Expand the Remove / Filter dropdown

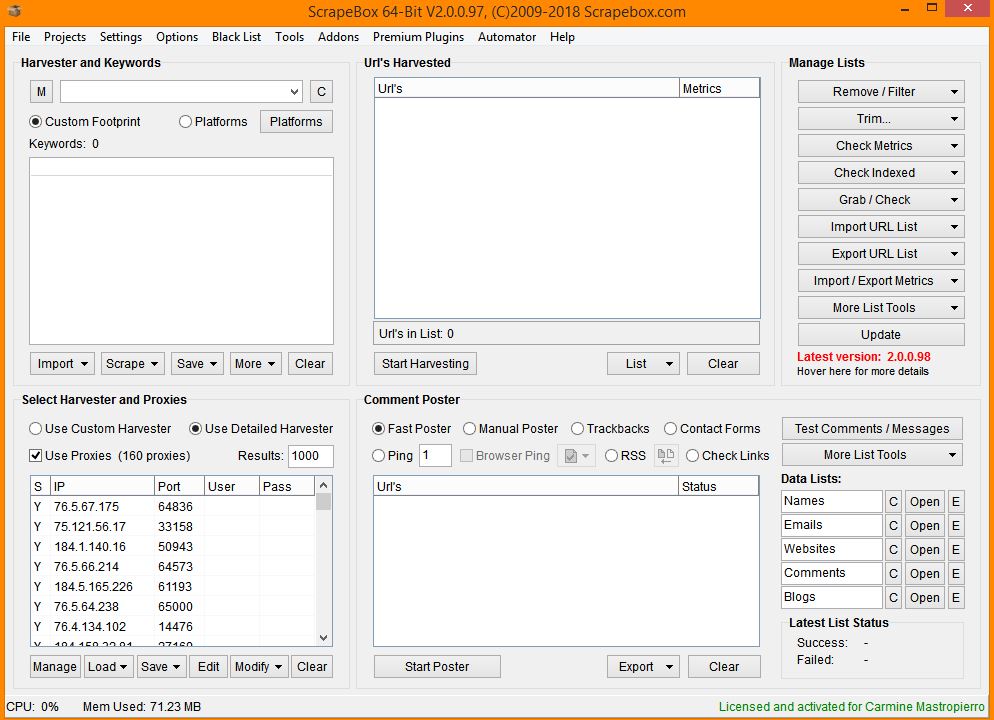click(x=881, y=92)
